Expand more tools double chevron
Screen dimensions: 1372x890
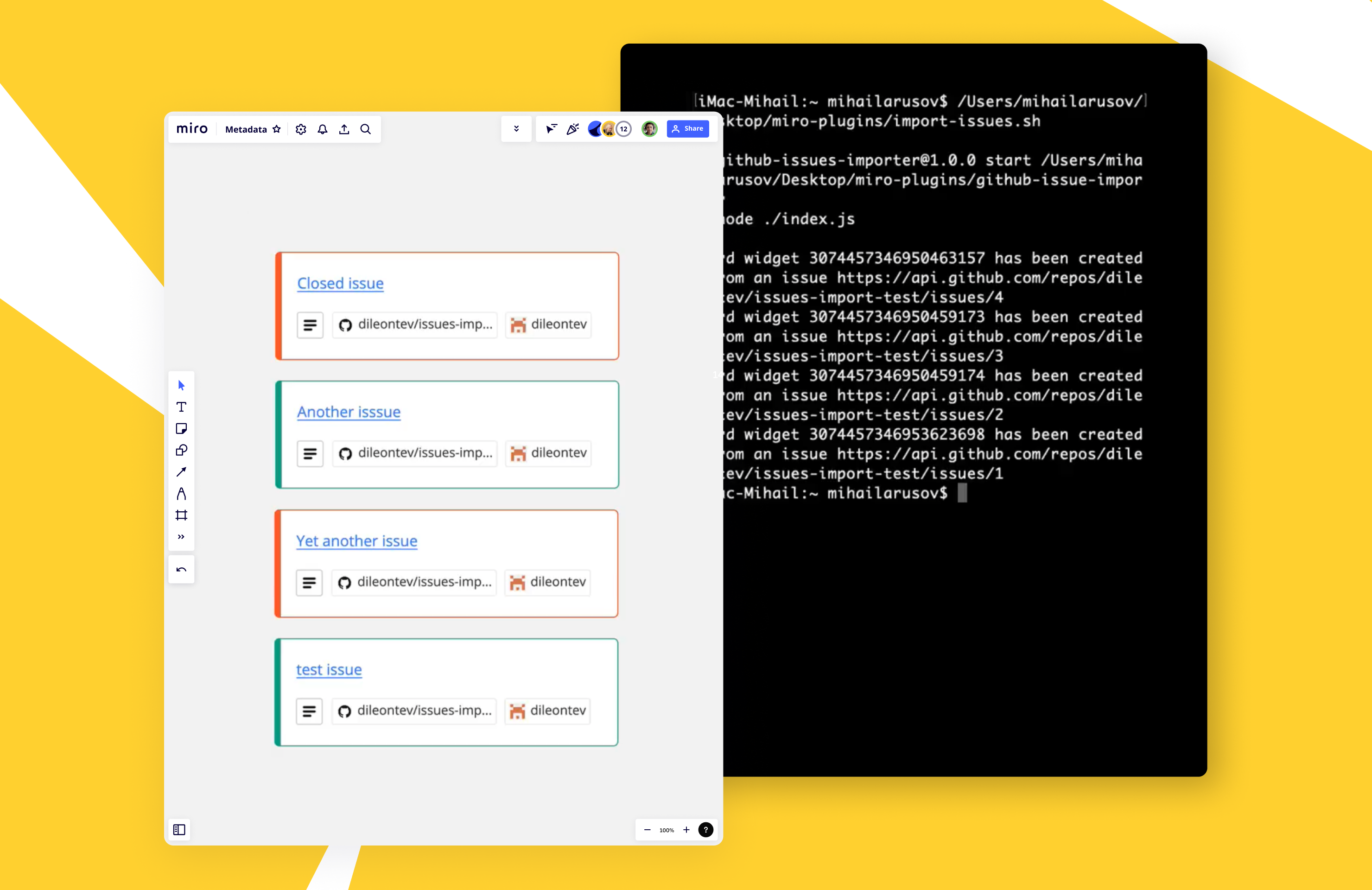181,537
